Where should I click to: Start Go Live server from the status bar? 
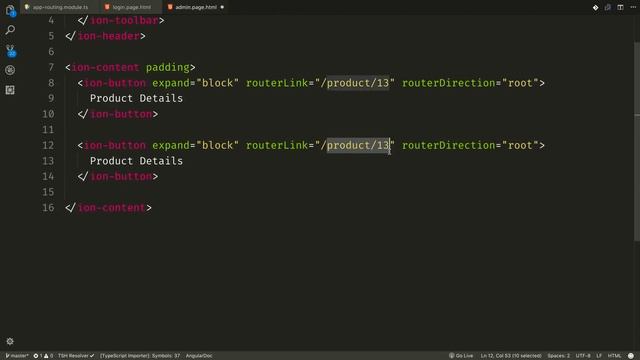point(461,356)
